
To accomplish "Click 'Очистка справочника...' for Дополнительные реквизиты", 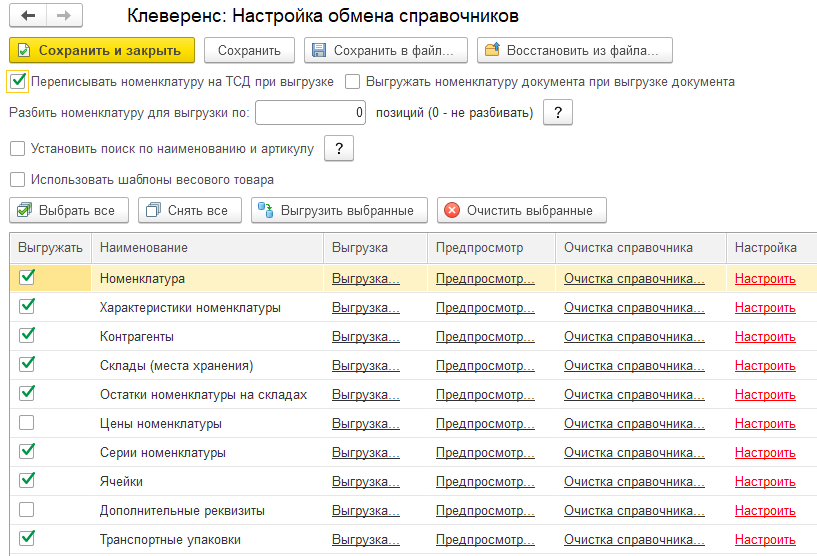I will pos(634,511).
